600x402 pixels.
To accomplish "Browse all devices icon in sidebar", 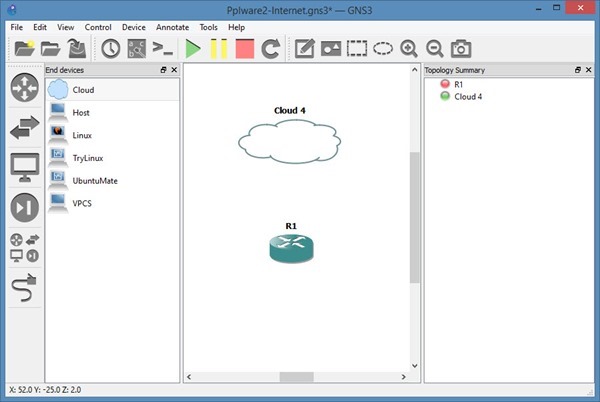I will tap(25, 248).
